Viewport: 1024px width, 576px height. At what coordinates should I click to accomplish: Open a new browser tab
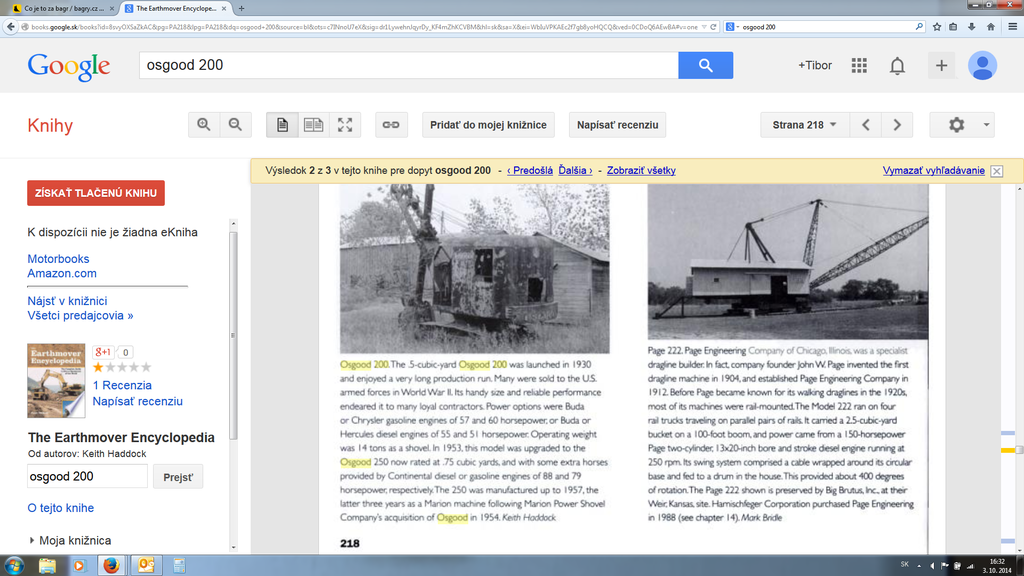(x=242, y=8)
